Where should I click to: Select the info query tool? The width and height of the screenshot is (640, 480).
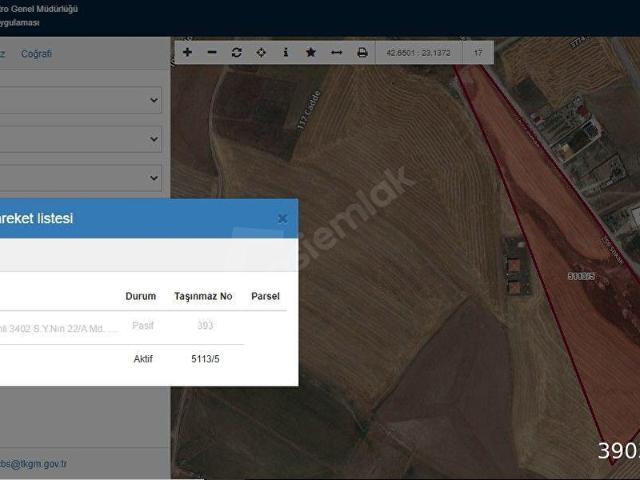(x=286, y=53)
